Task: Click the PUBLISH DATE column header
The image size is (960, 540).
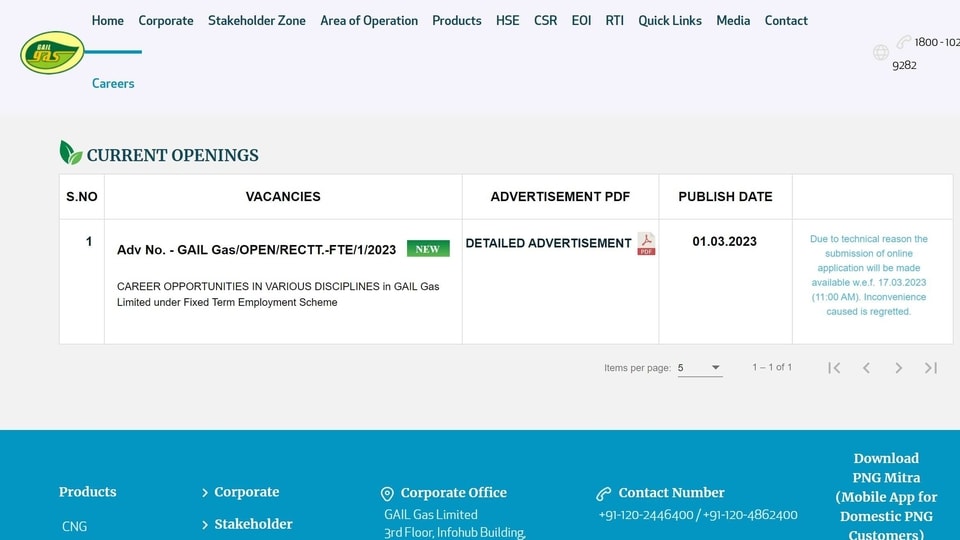Action: 726,197
